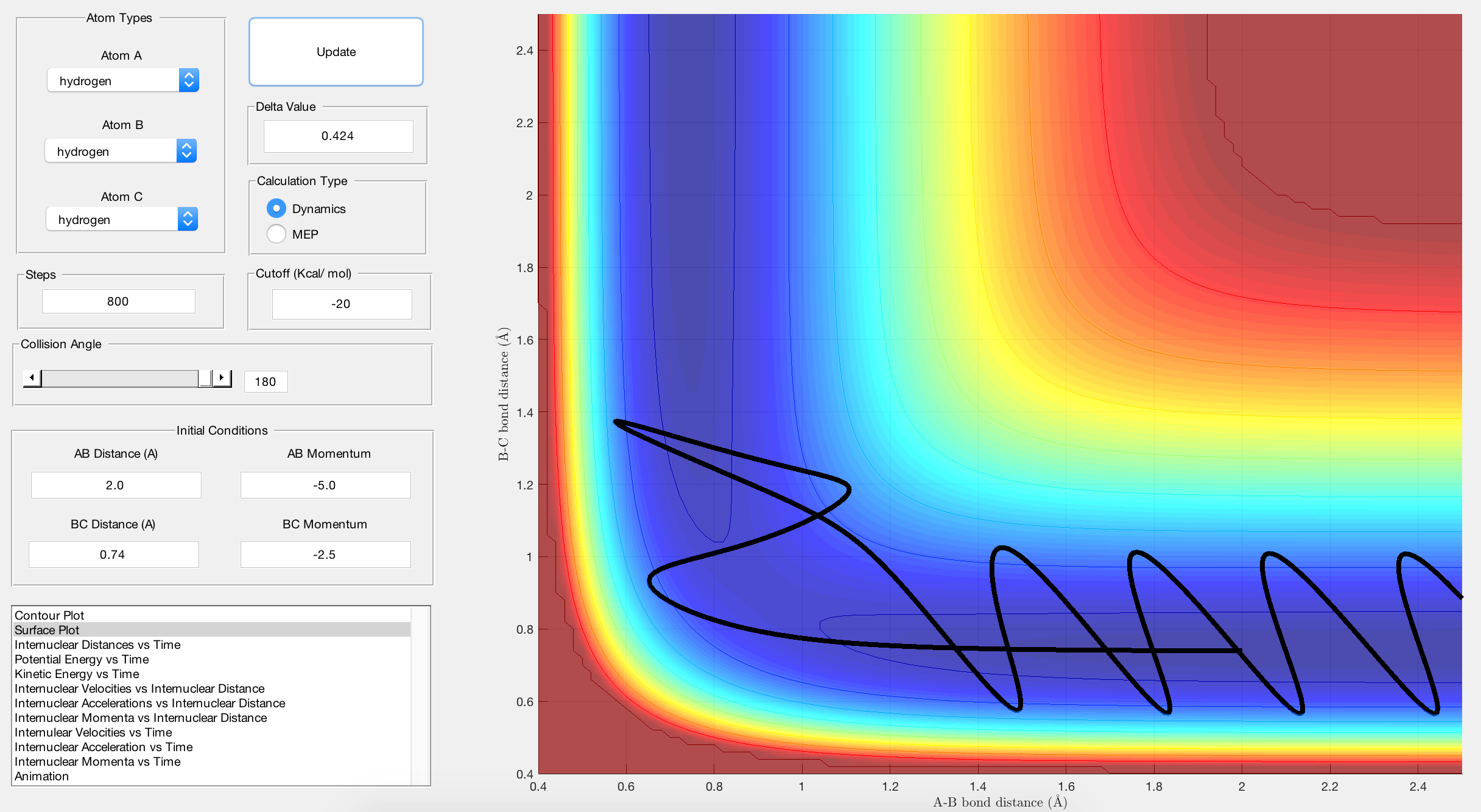Focus the Steps field showing 800

click(118, 301)
